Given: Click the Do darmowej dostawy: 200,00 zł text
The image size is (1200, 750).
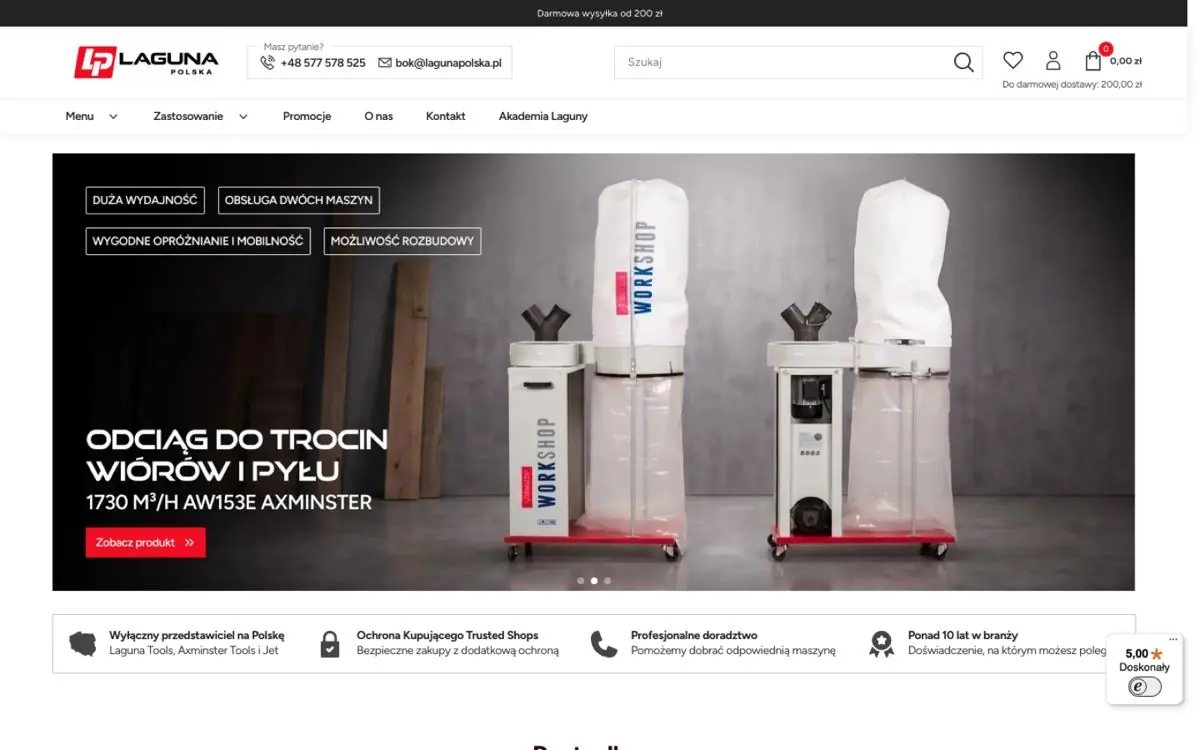Looking at the screenshot, I should click(1072, 85).
